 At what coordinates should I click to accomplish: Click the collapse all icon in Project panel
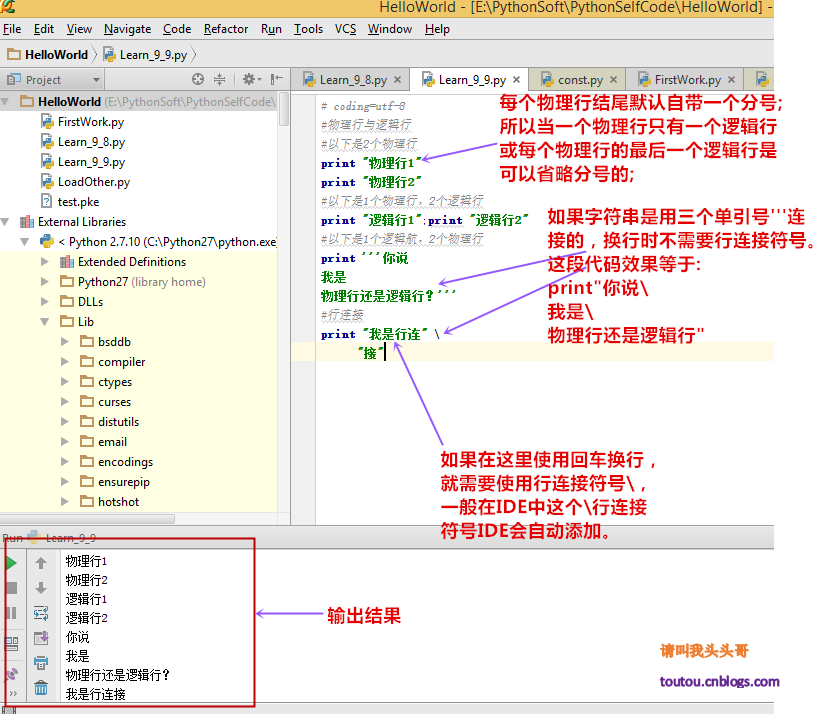coord(219,79)
